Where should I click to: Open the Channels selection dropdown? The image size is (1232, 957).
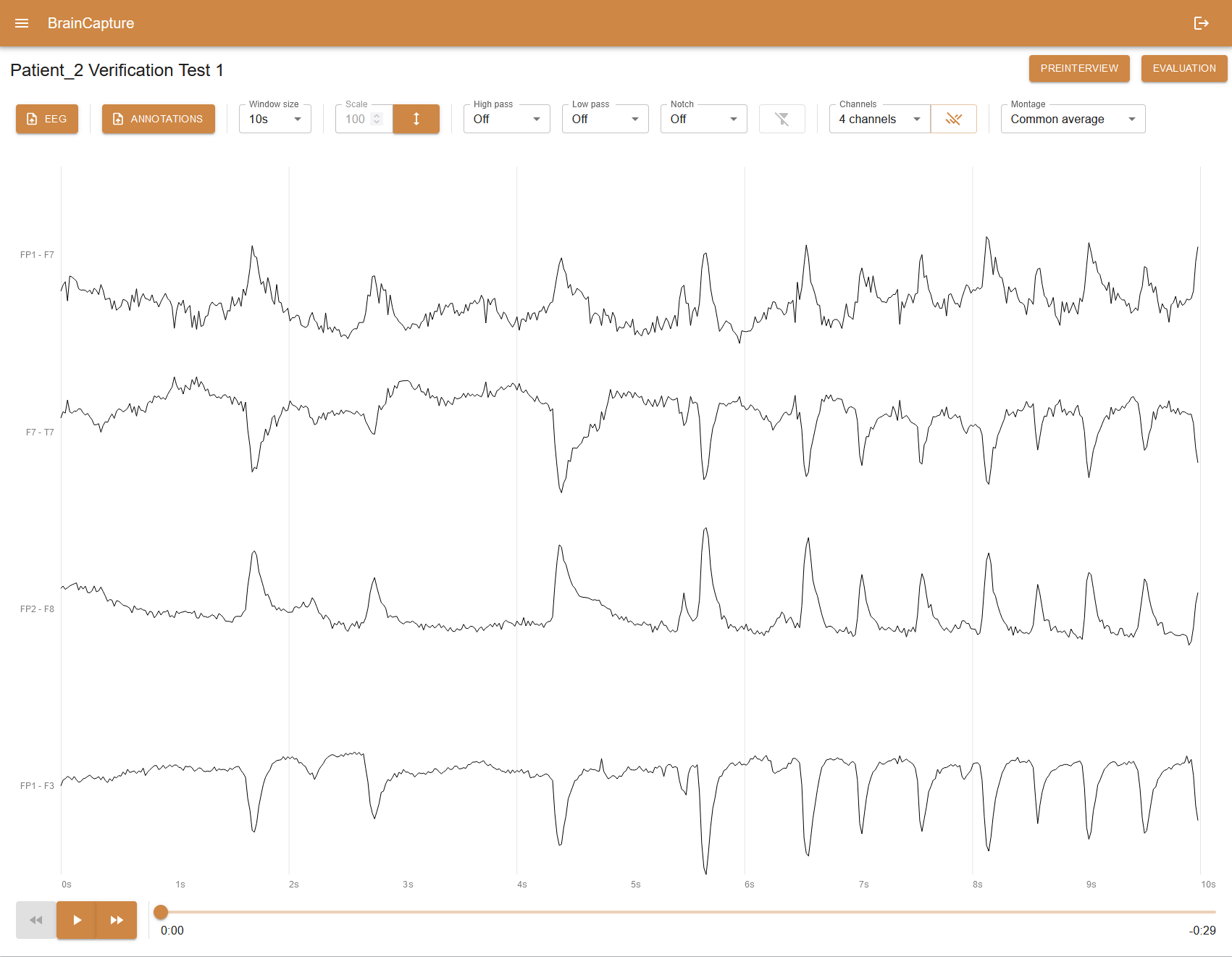879,119
